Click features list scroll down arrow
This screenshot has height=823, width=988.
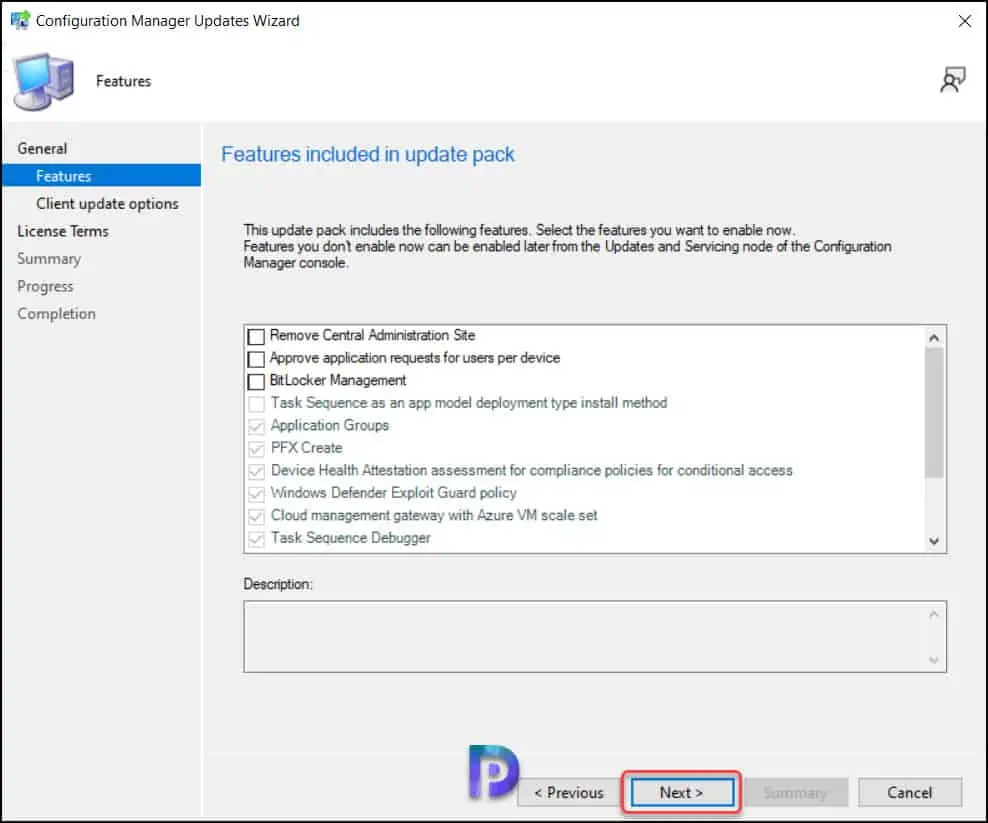pyautogui.click(x=934, y=541)
